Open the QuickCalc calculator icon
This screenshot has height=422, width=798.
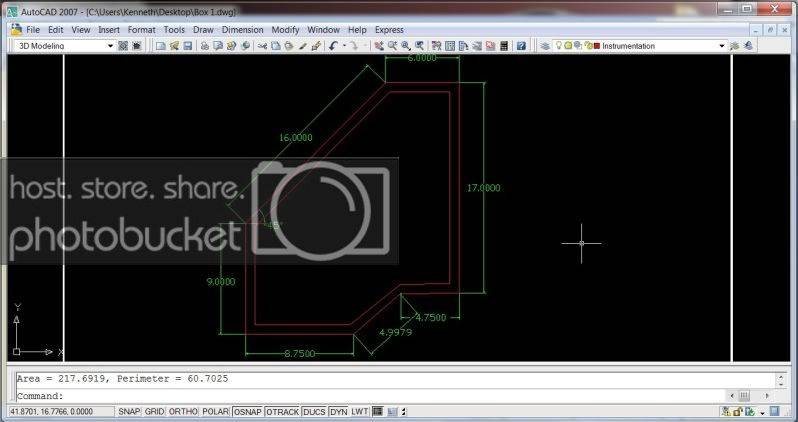click(503, 46)
